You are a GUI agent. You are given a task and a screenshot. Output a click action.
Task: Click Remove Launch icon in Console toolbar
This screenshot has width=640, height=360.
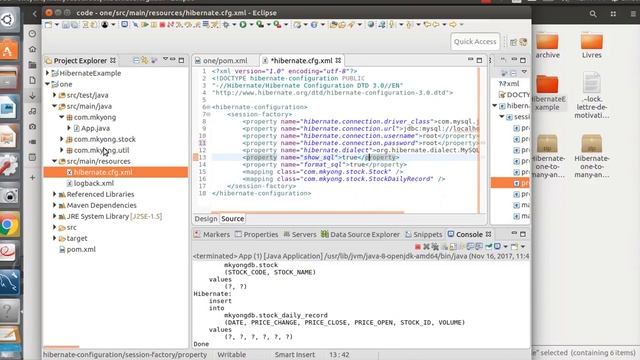(x=427, y=247)
